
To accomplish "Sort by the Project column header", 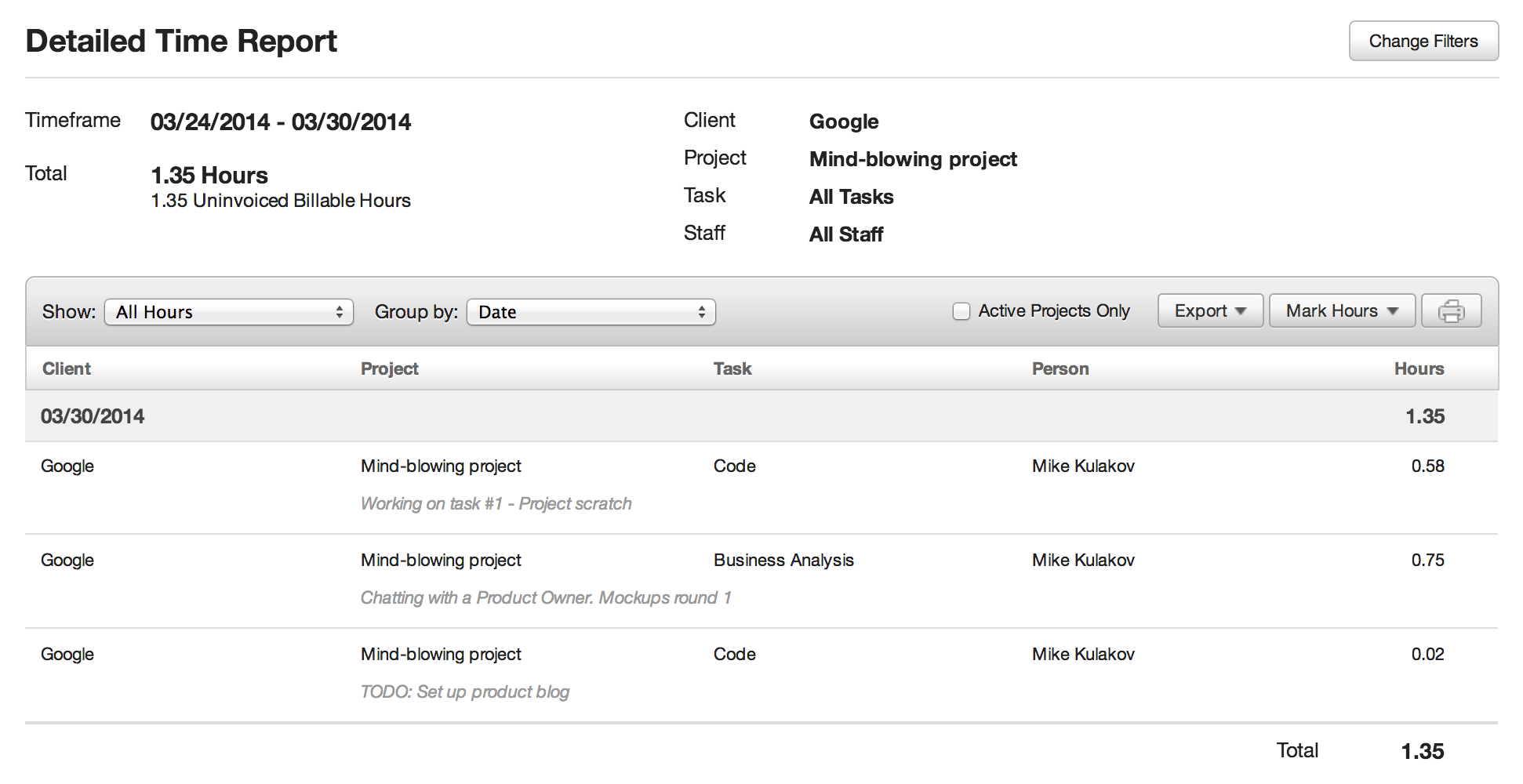I will pos(389,368).
